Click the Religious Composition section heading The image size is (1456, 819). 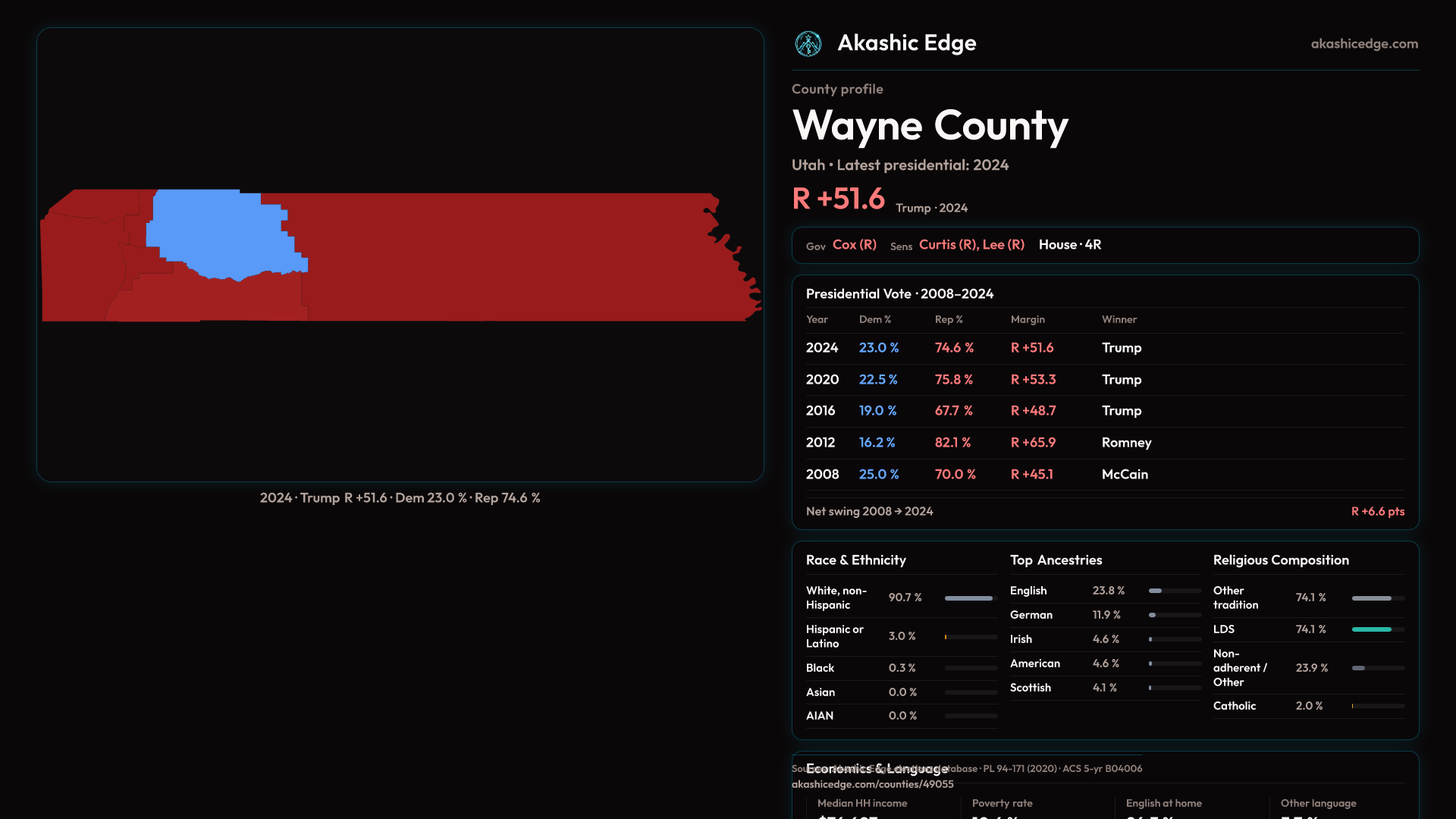point(1280,560)
